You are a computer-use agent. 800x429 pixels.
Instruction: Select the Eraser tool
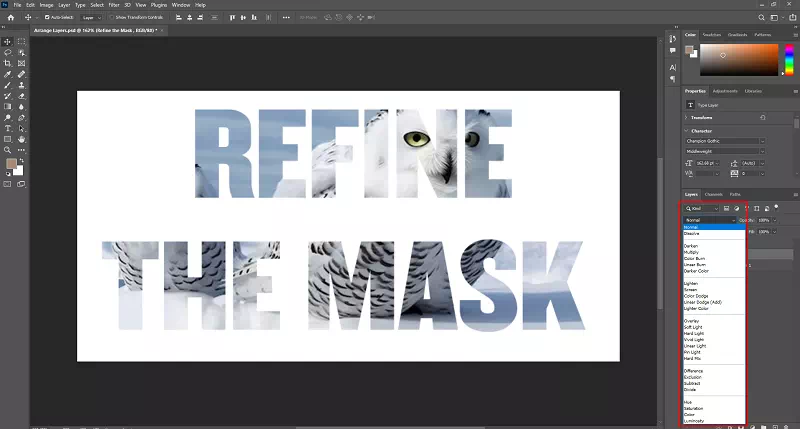pyautogui.click(x=21, y=96)
